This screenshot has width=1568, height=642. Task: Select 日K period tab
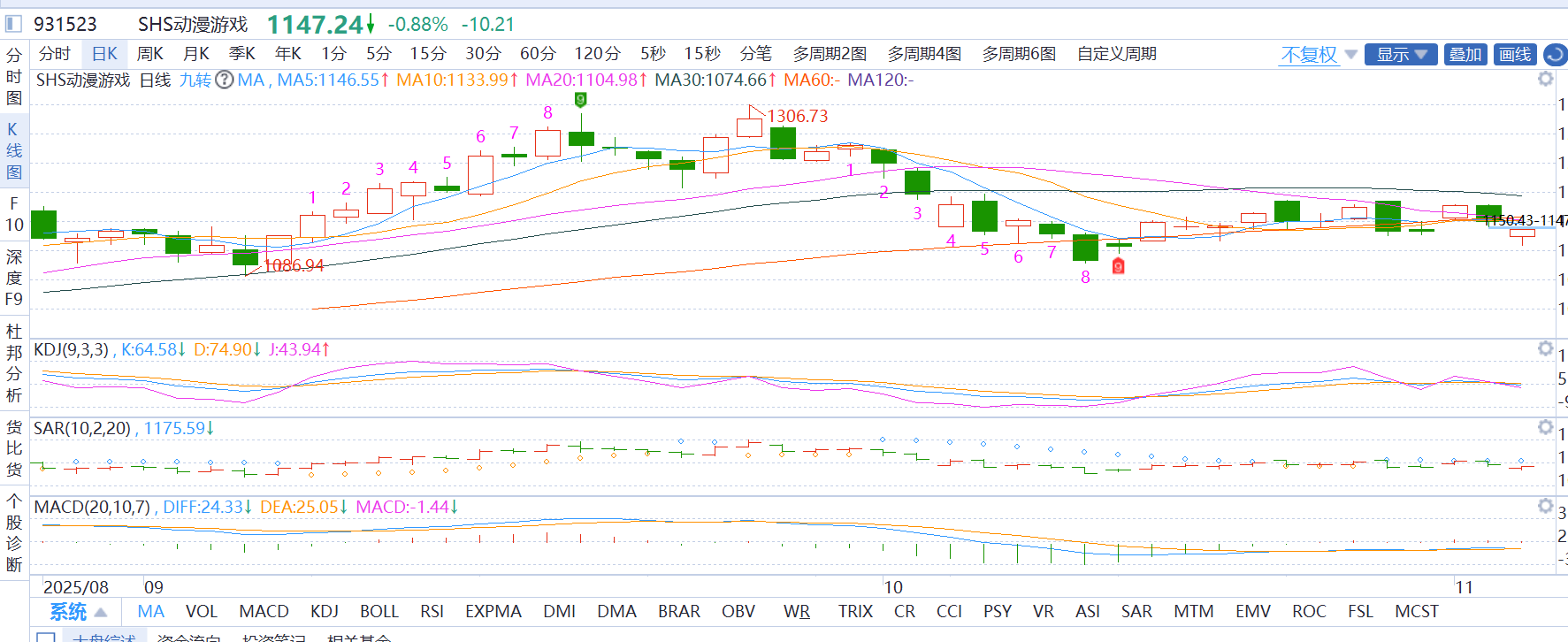(104, 54)
